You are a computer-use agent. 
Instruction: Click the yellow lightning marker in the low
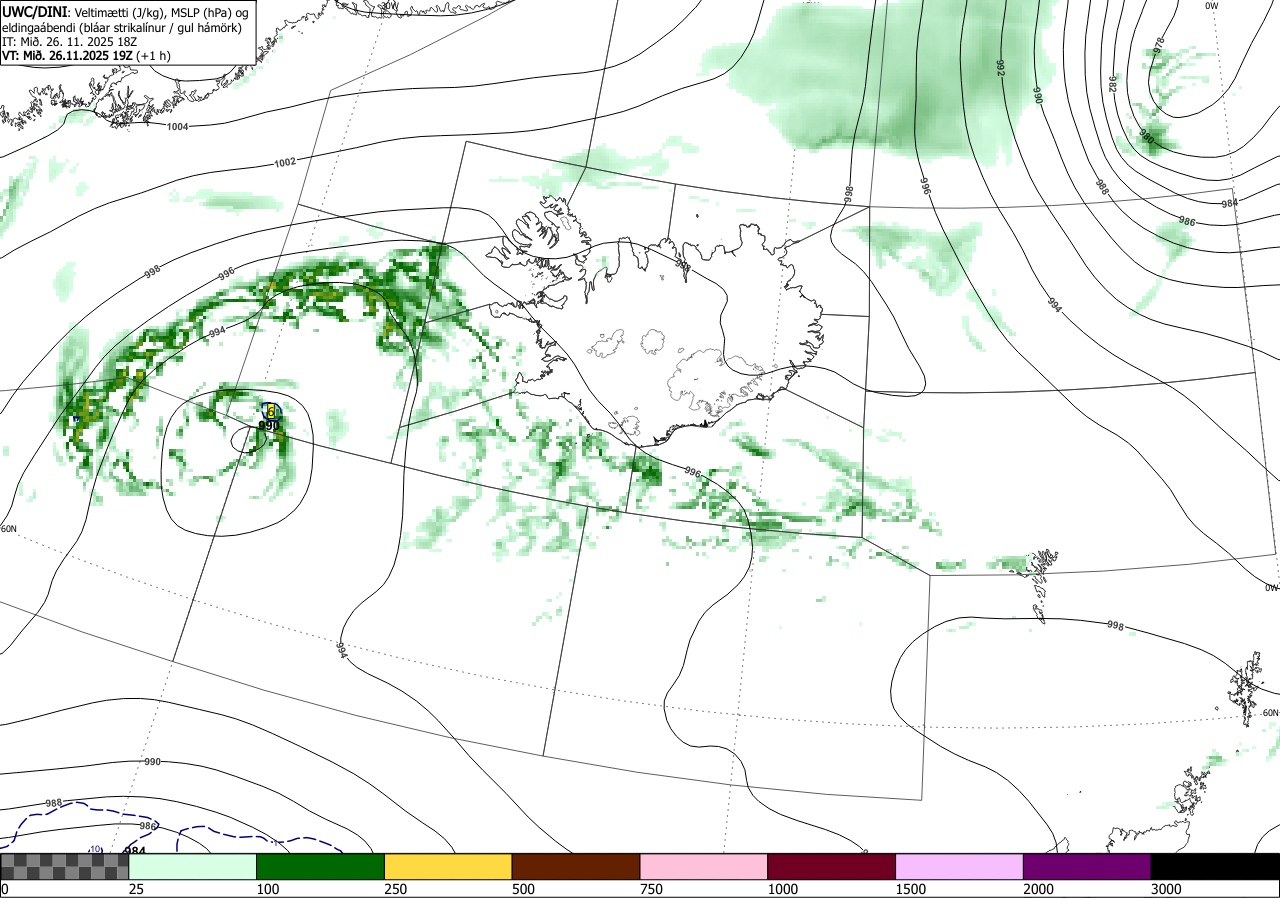point(271,411)
